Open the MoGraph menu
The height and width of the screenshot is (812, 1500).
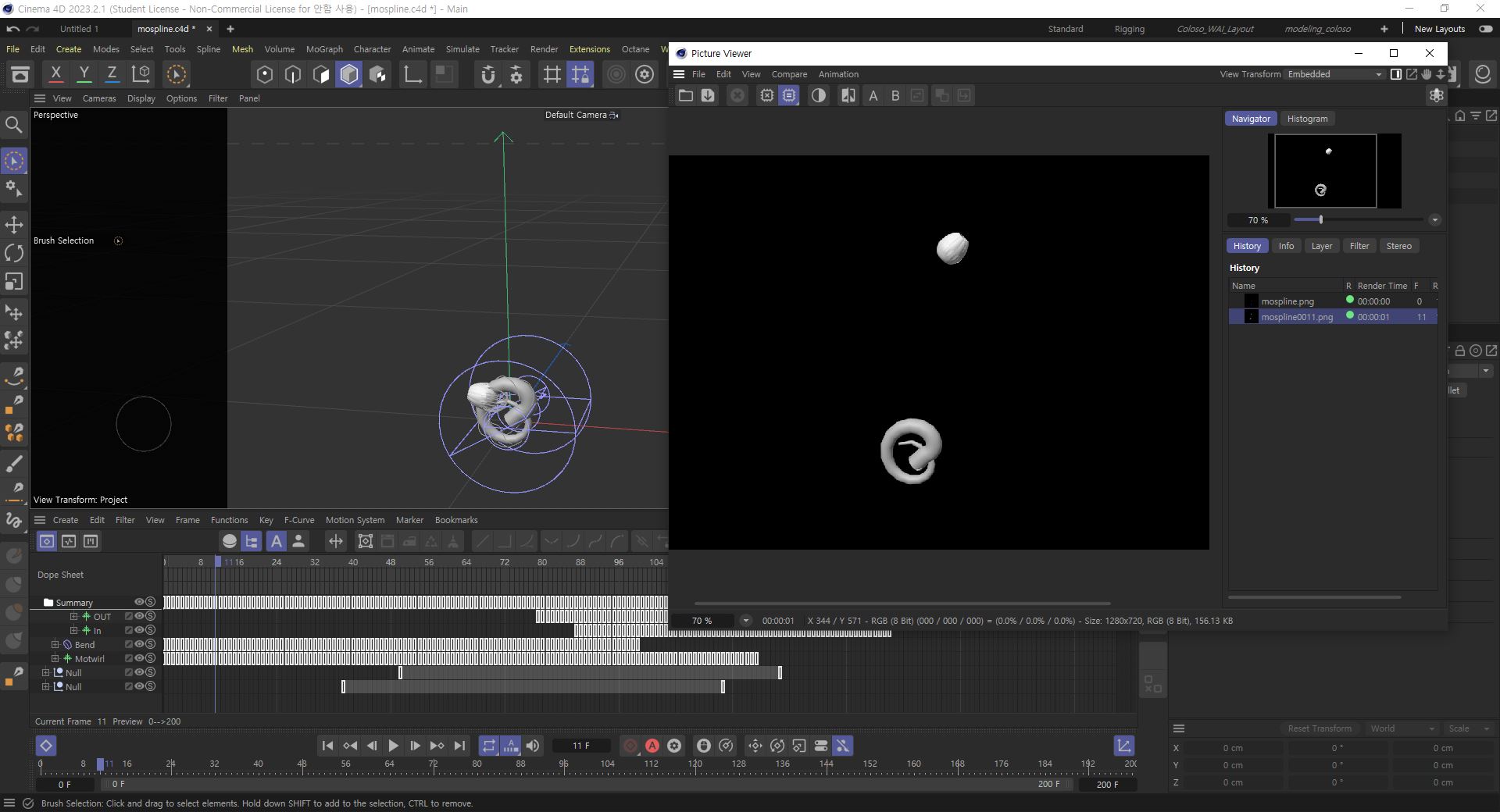click(x=324, y=49)
